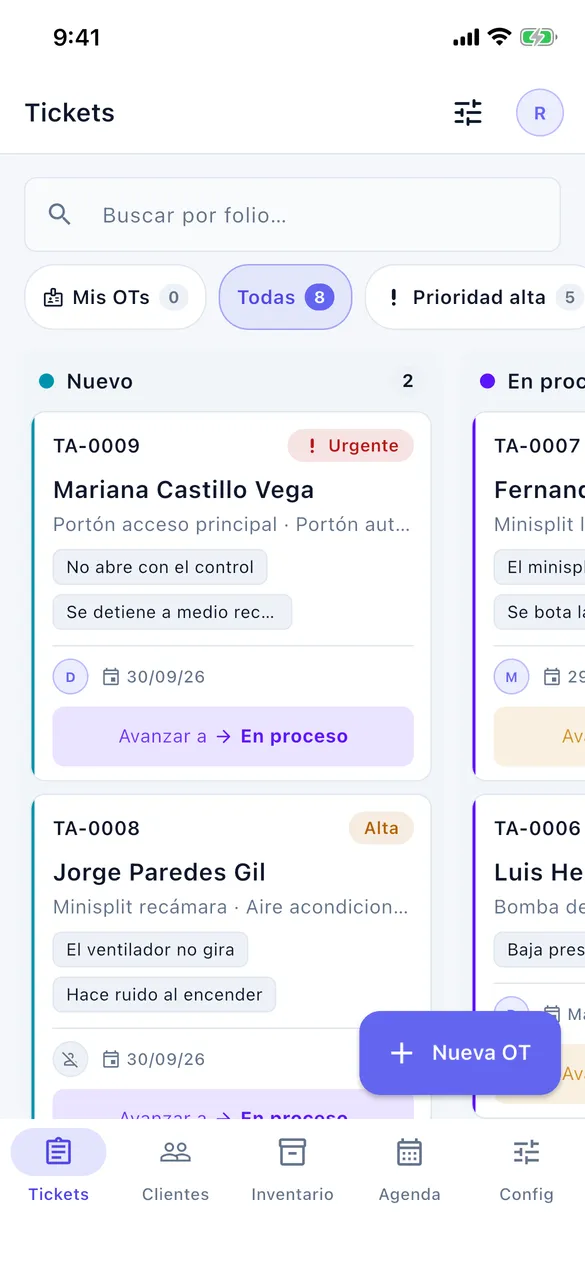Switch to the Tickets tab

(58, 1166)
